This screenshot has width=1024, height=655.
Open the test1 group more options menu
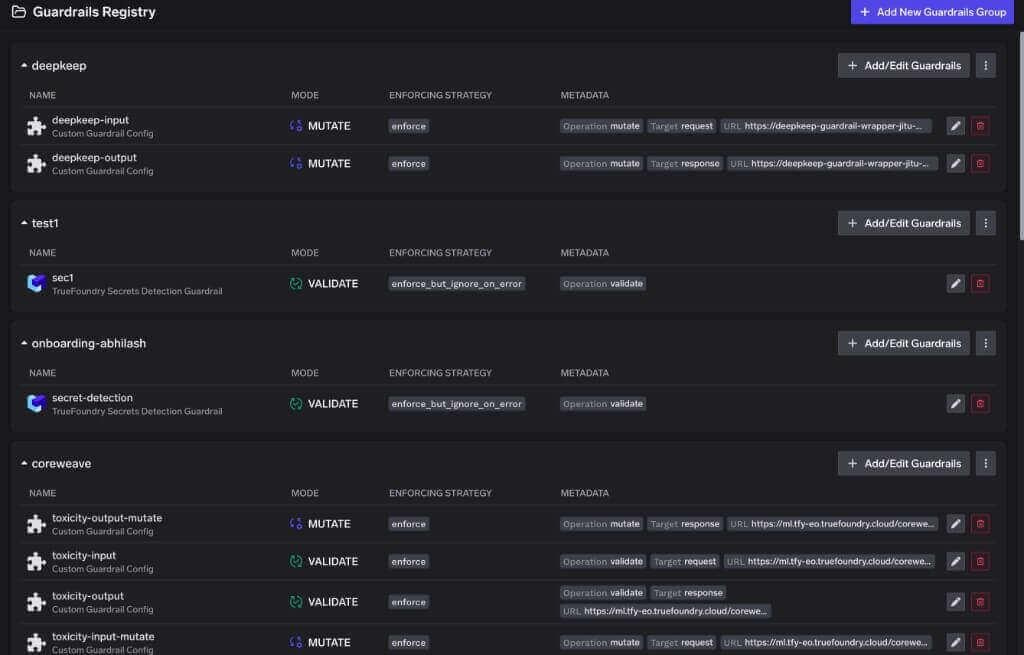click(x=985, y=223)
